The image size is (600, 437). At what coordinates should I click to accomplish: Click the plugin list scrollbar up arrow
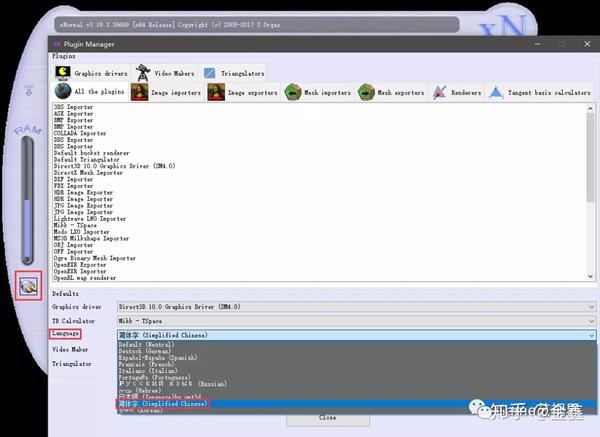[590, 109]
